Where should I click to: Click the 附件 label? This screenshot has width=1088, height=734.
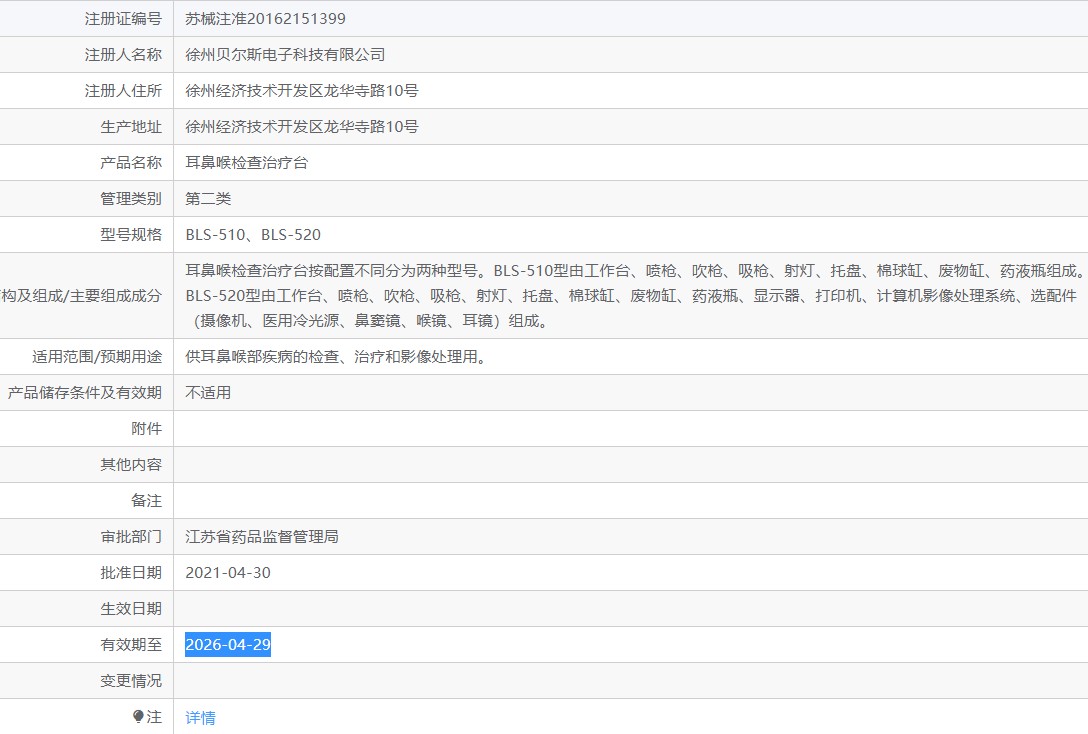pyautogui.click(x=146, y=429)
